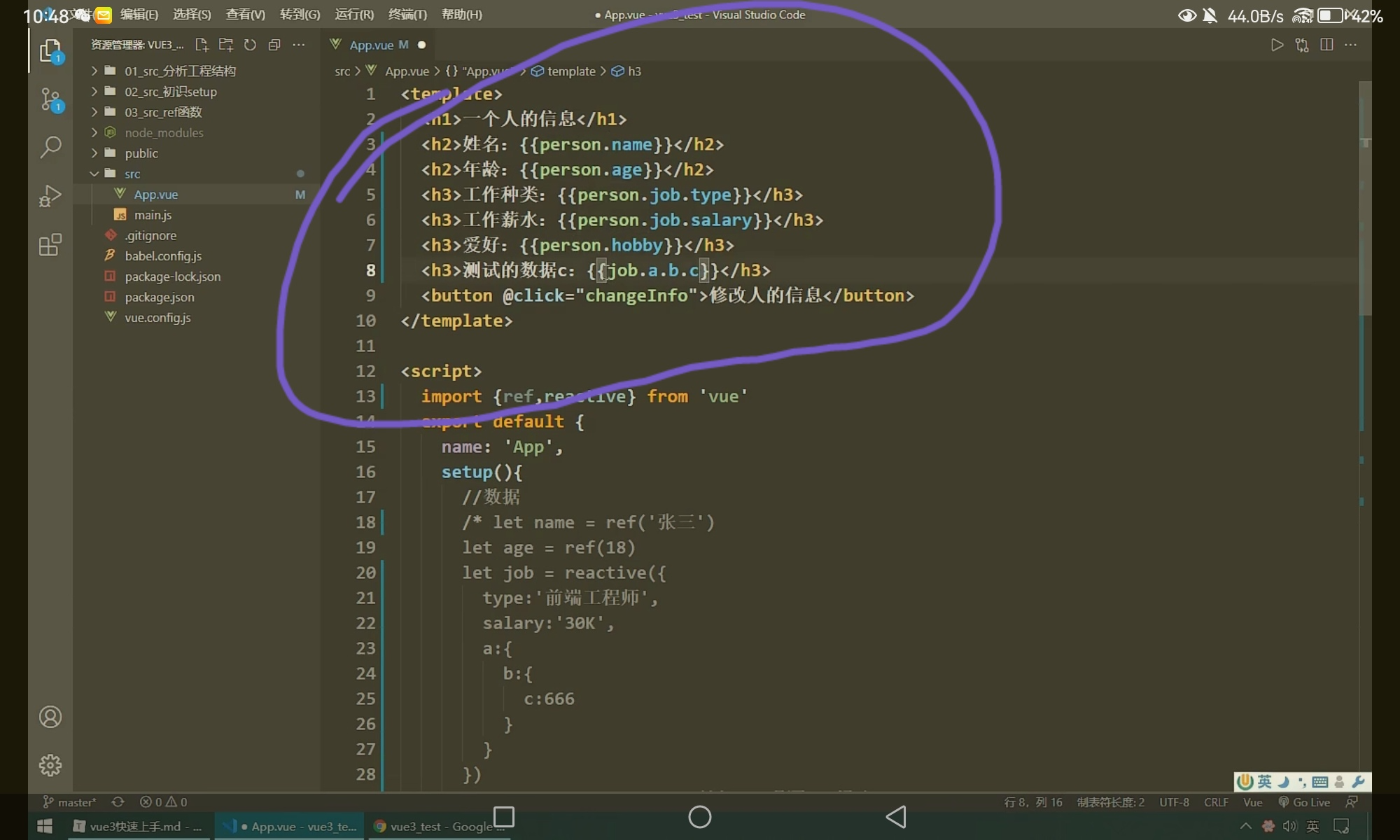Open the Search view
1400x840 pixels.
click(50, 147)
